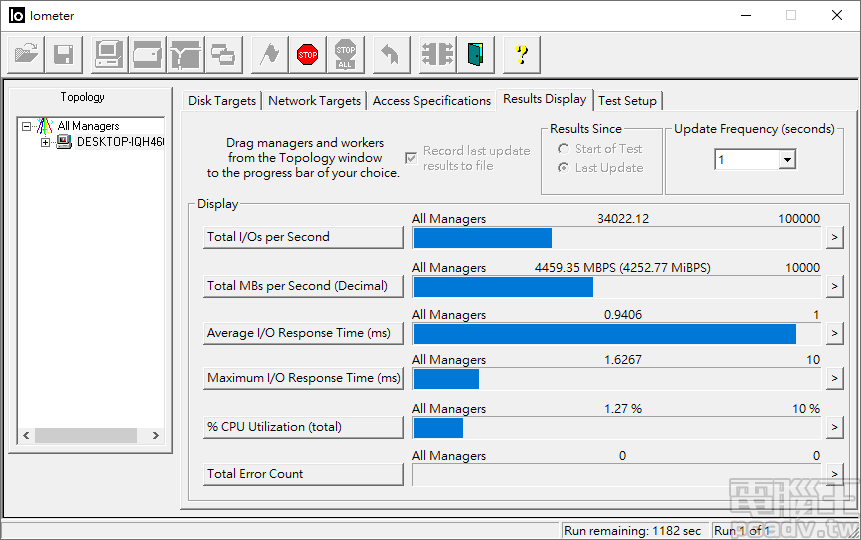Open About Iometer question mark
The height and width of the screenshot is (540, 861).
tap(522, 54)
